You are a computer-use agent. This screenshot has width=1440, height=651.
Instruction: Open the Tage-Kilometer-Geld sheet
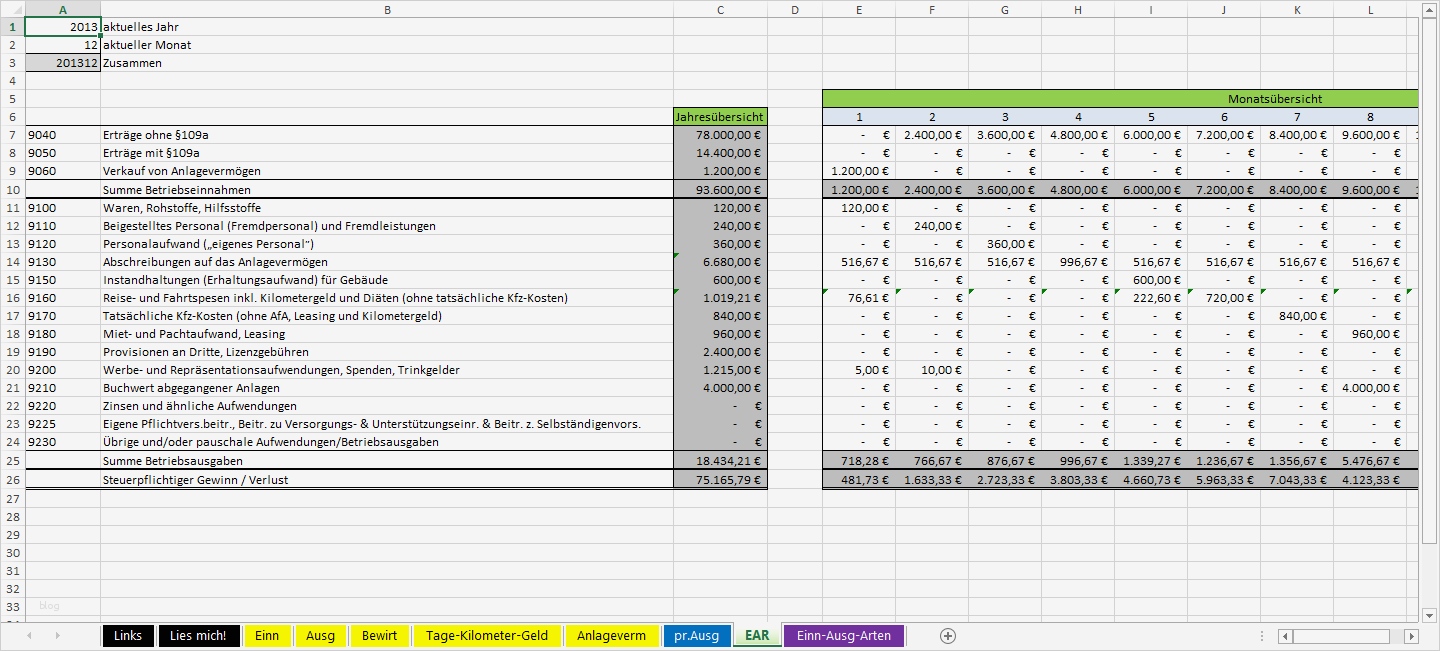(x=487, y=635)
